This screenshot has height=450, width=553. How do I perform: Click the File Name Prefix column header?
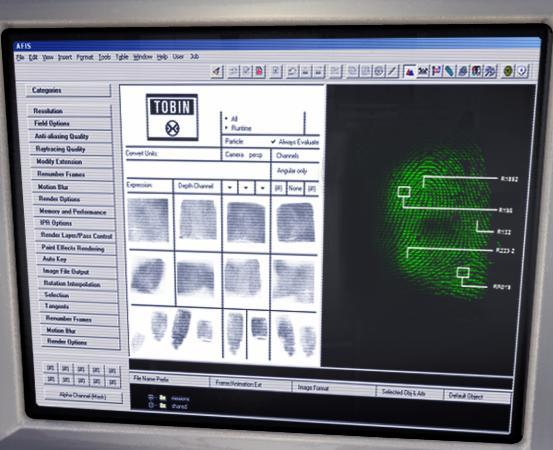click(x=170, y=380)
